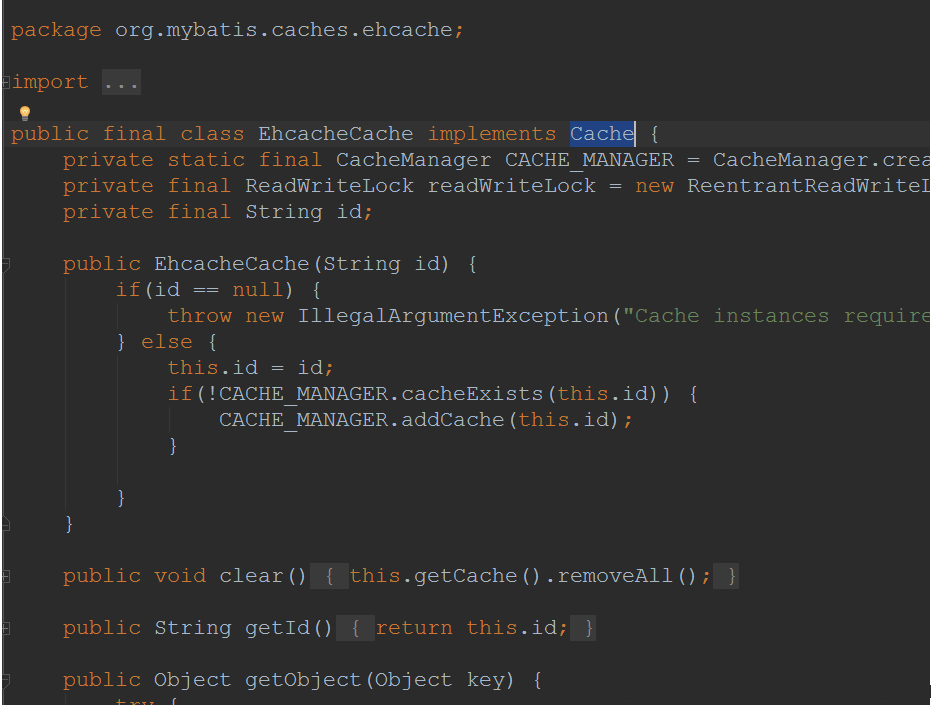This screenshot has height=706, width=931.
Task: Click the "implements" keyword
Action: click(x=492, y=134)
